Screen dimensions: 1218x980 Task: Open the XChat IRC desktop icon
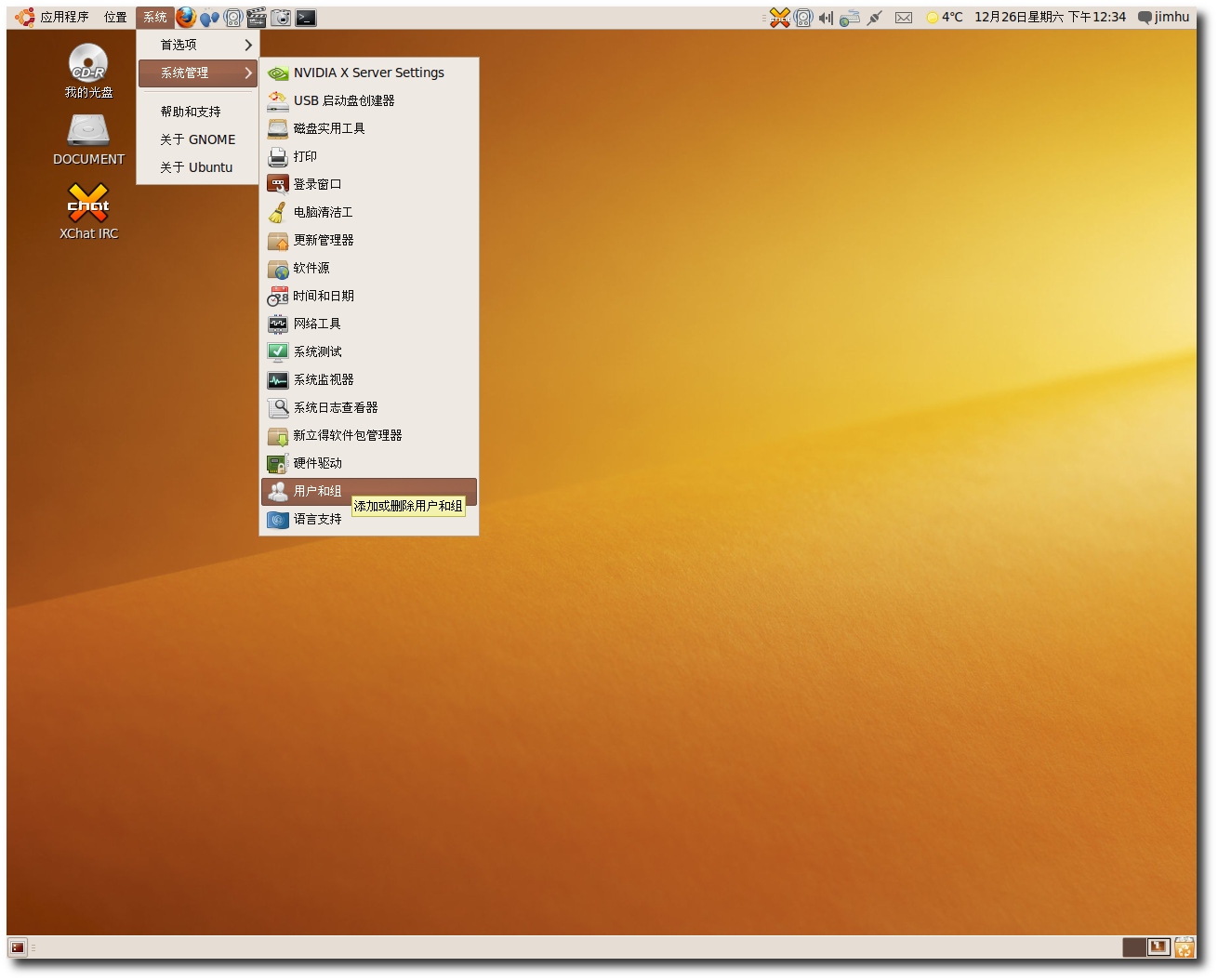(88, 204)
